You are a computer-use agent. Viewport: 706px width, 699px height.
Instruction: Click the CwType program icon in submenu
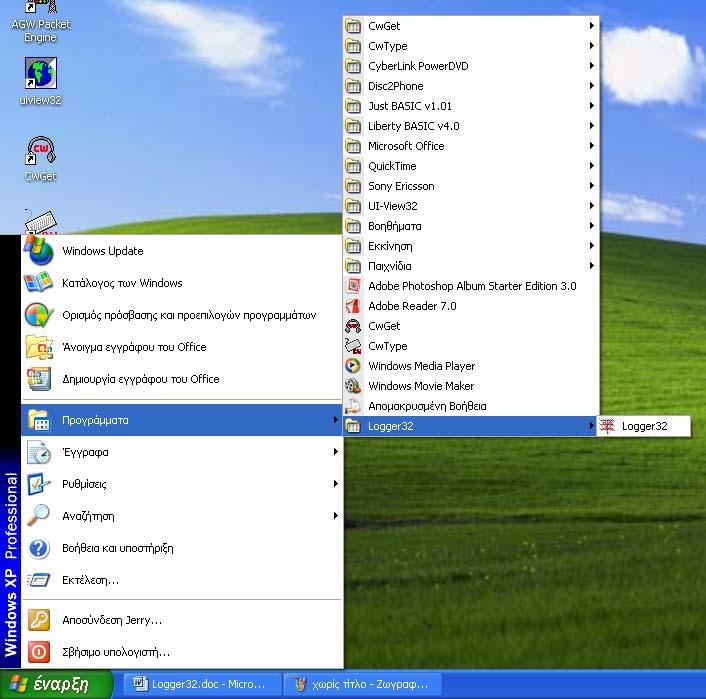[x=353, y=346]
